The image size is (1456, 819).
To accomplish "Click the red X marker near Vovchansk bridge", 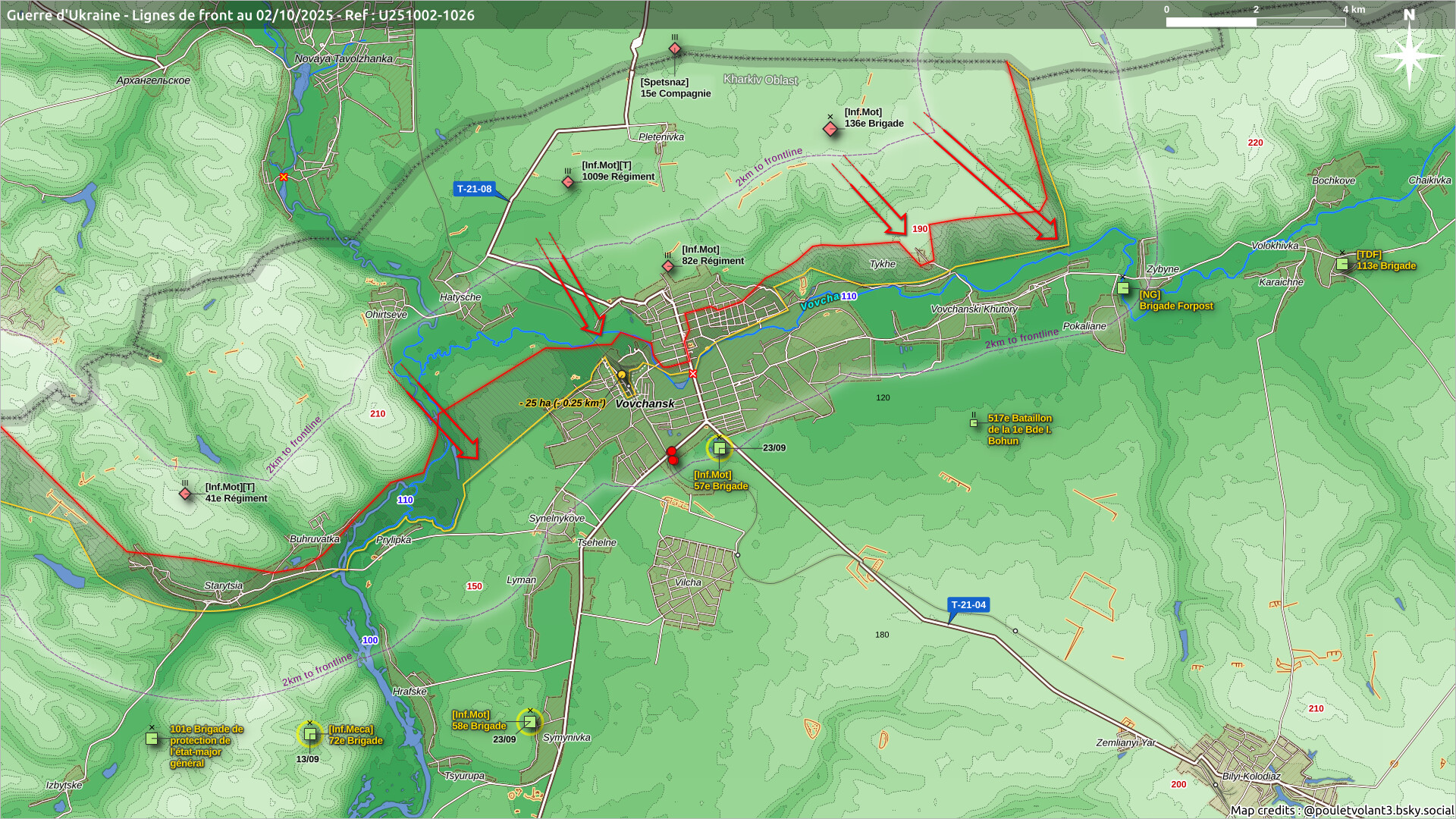I will tap(692, 374).
